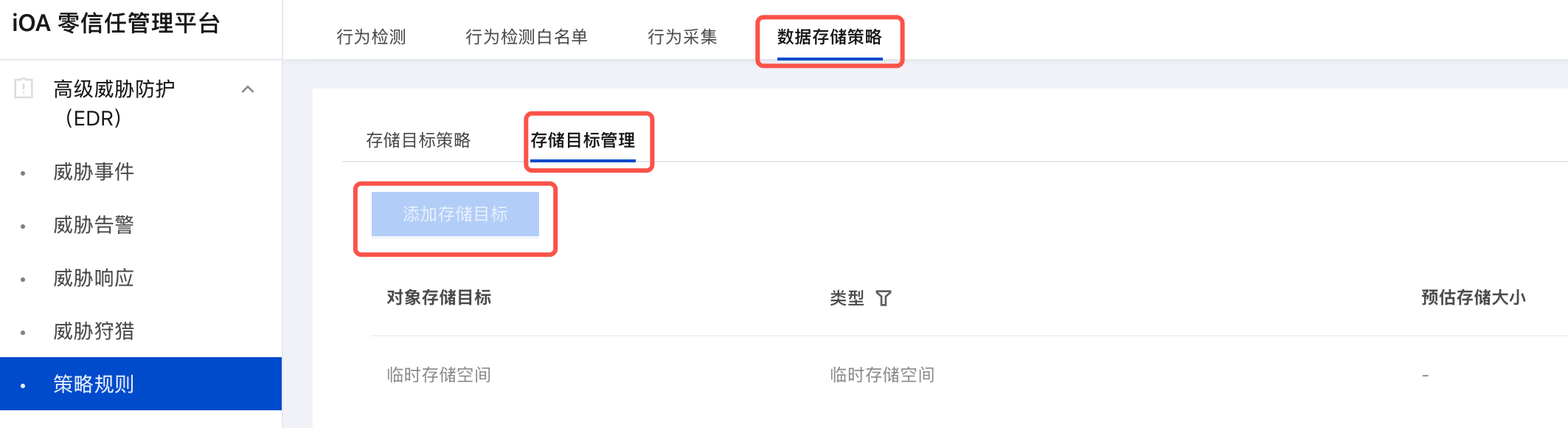Go to 威胁告警 sidebar item
1568x428 pixels.
[x=94, y=225]
